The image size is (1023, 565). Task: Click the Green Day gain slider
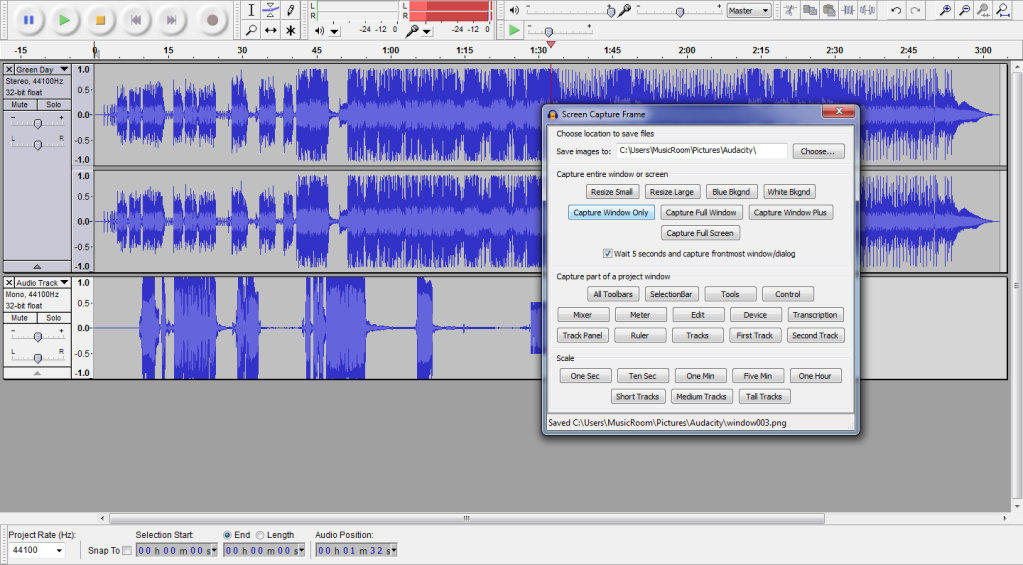pyautogui.click(x=37, y=123)
